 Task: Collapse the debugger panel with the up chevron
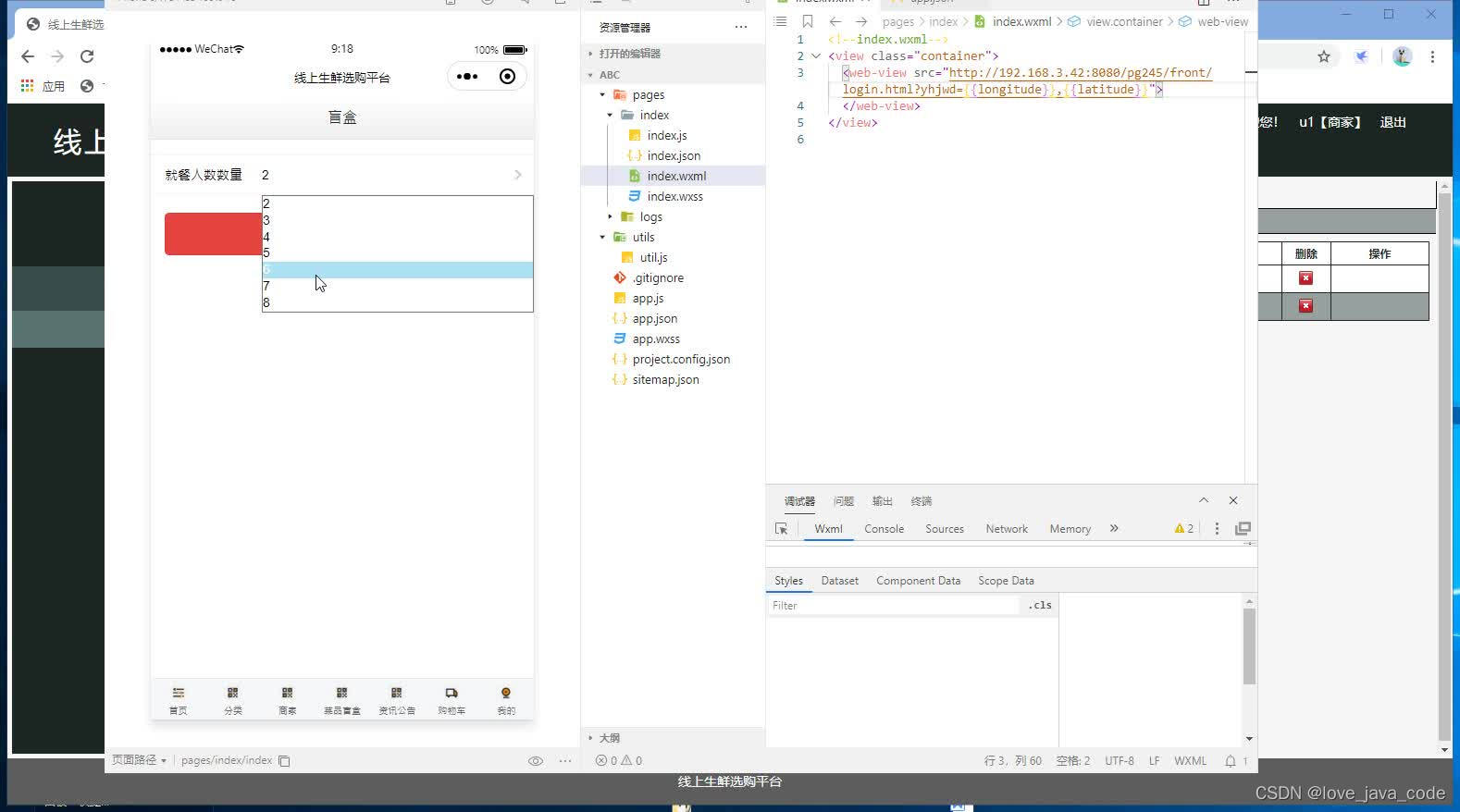click(1204, 500)
